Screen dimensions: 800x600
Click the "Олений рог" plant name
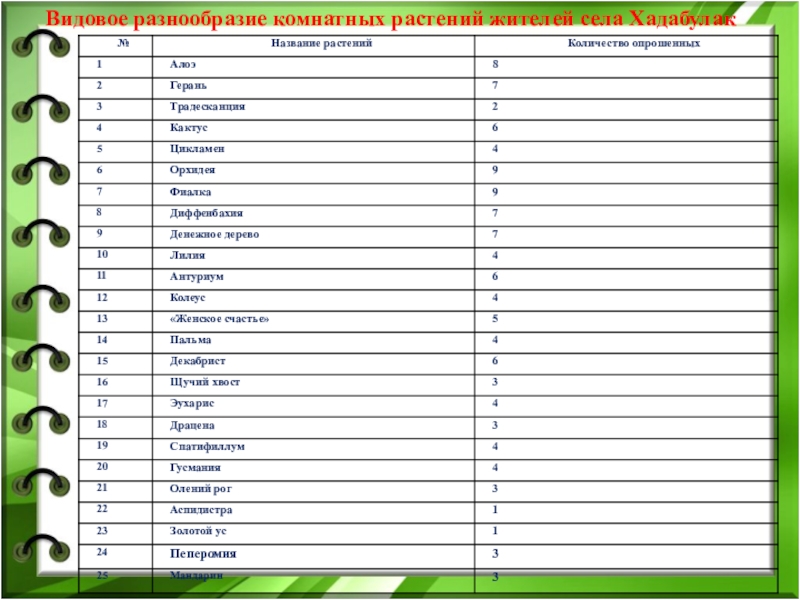[201, 489]
